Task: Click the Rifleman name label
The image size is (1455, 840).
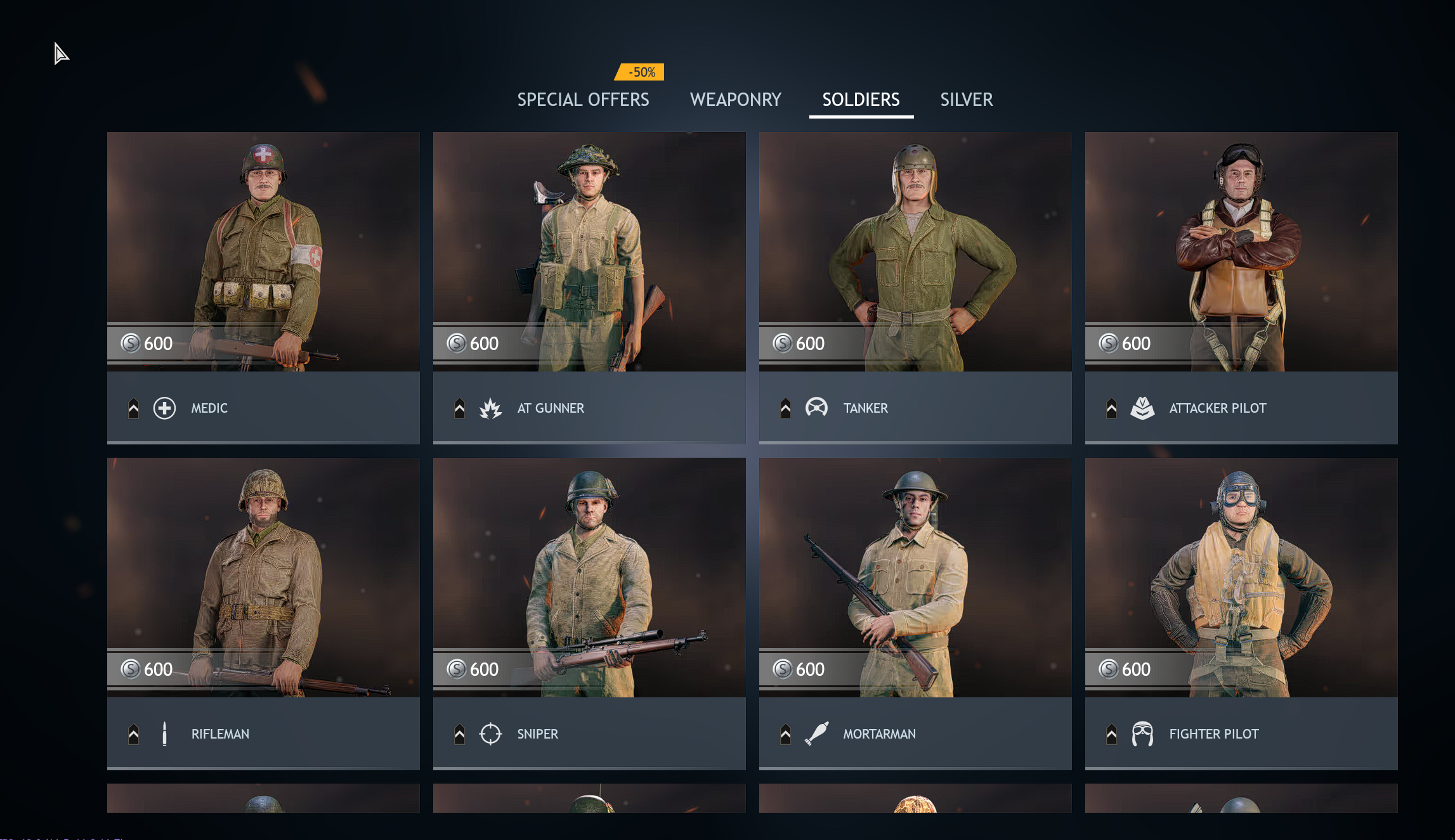Action: pos(220,734)
